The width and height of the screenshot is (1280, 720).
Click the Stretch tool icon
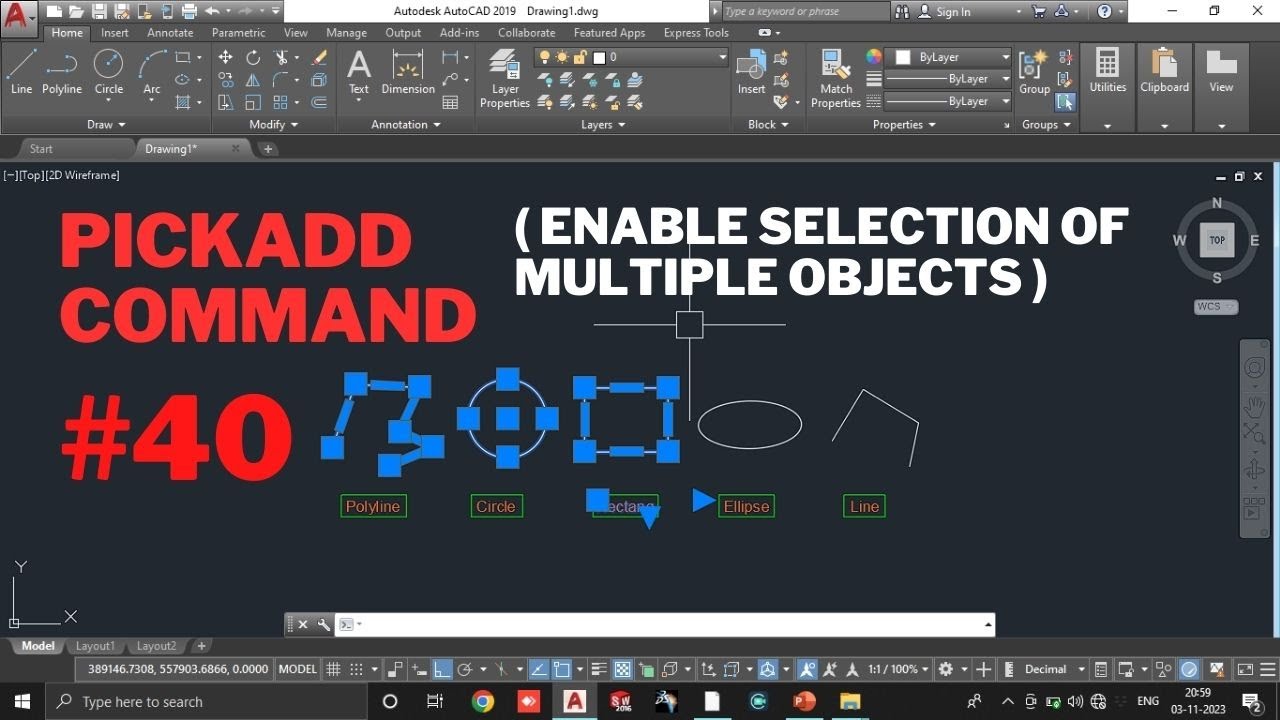click(x=225, y=102)
